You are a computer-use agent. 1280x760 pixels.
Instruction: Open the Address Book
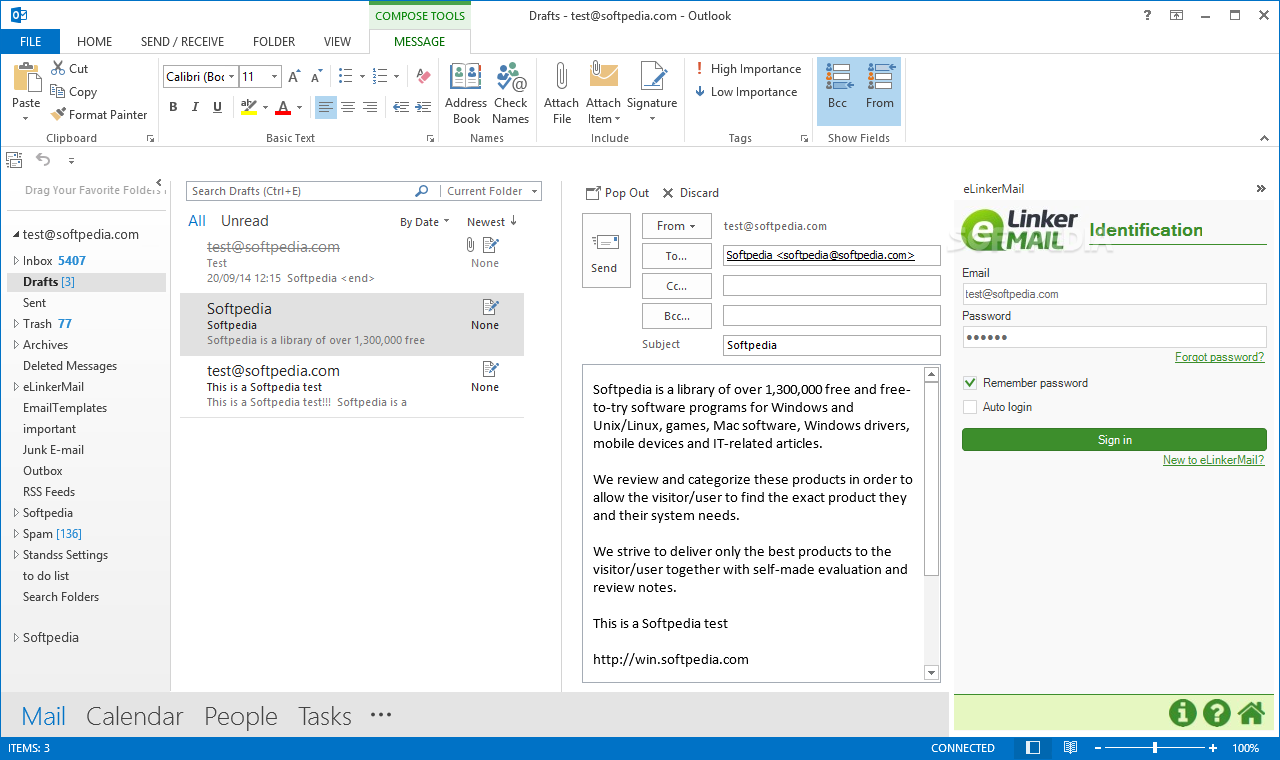[x=466, y=93]
